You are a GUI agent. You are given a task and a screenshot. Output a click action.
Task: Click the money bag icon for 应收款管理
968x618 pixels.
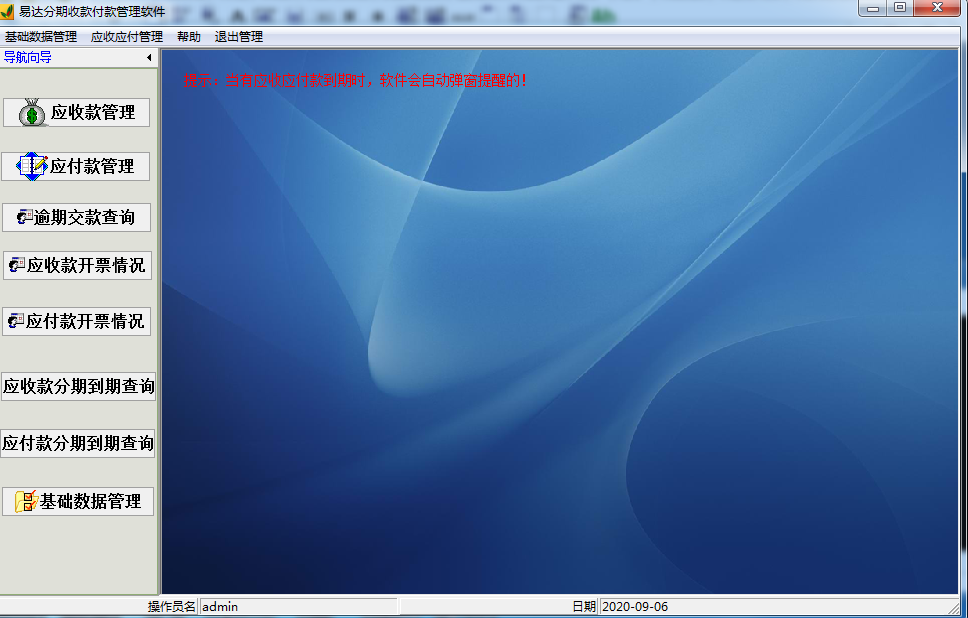click(x=34, y=113)
